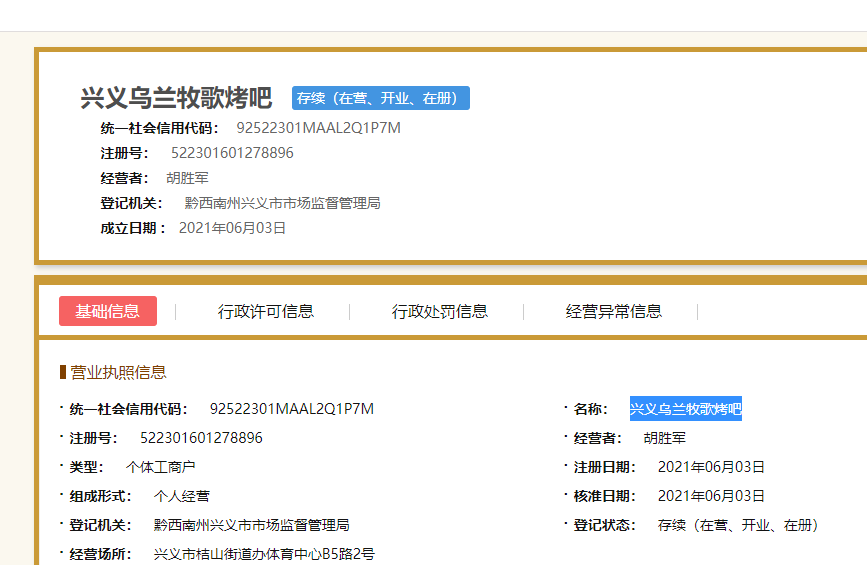Click the highlighted 名称 value 兴义乌兰牧歌烤吧
Image resolution: width=867 pixels, height=565 pixels.
(686, 409)
